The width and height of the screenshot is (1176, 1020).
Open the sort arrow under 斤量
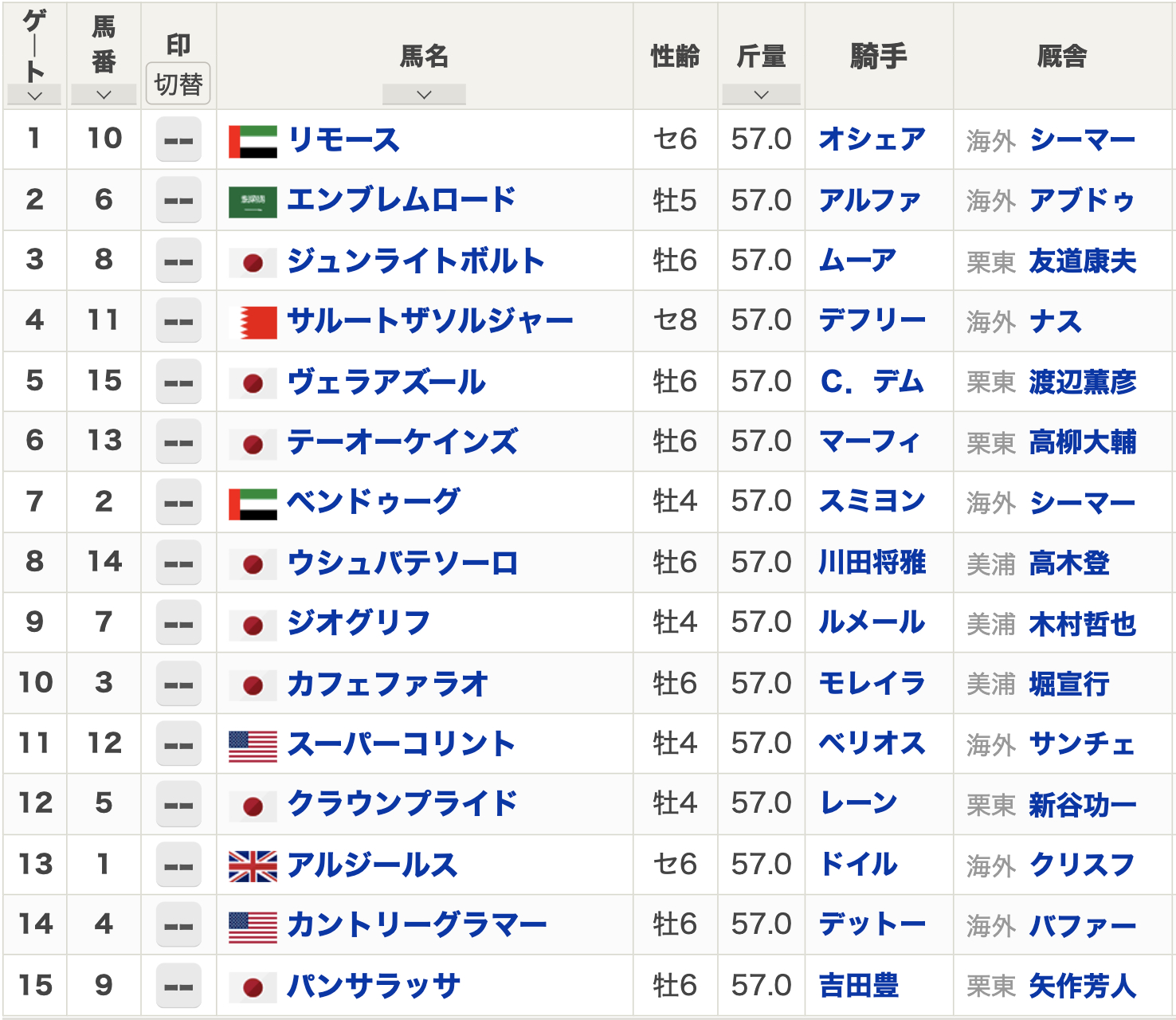click(x=761, y=95)
